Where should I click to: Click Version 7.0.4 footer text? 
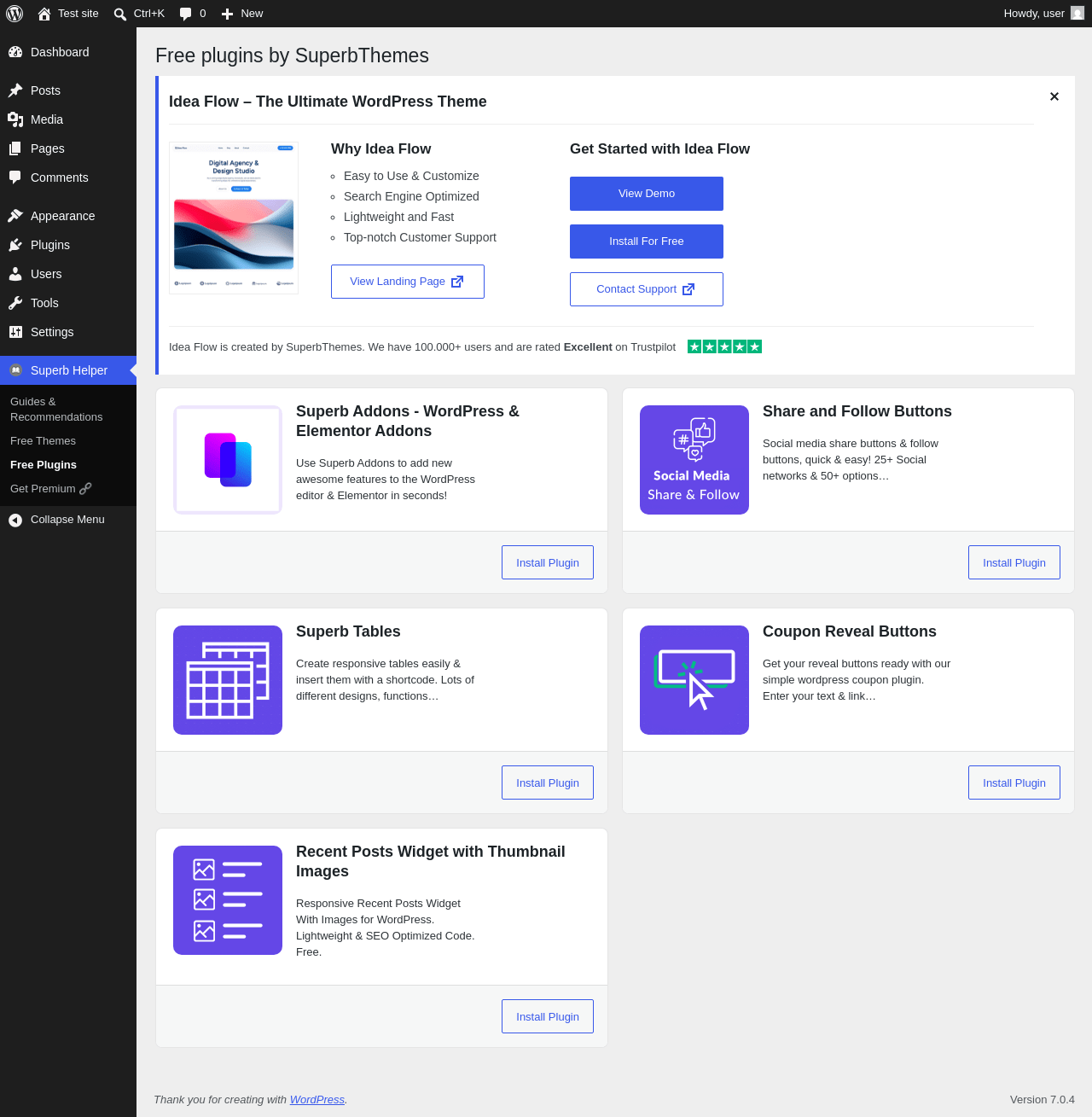(x=1043, y=1100)
